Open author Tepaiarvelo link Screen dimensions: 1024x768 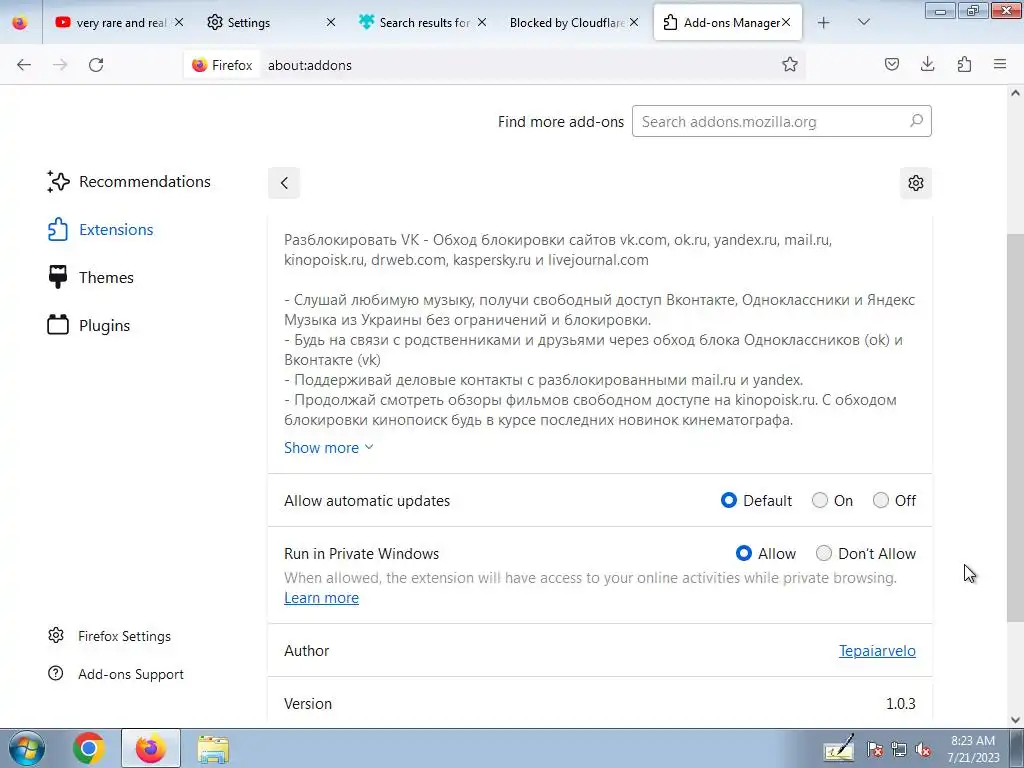point(877,650)
